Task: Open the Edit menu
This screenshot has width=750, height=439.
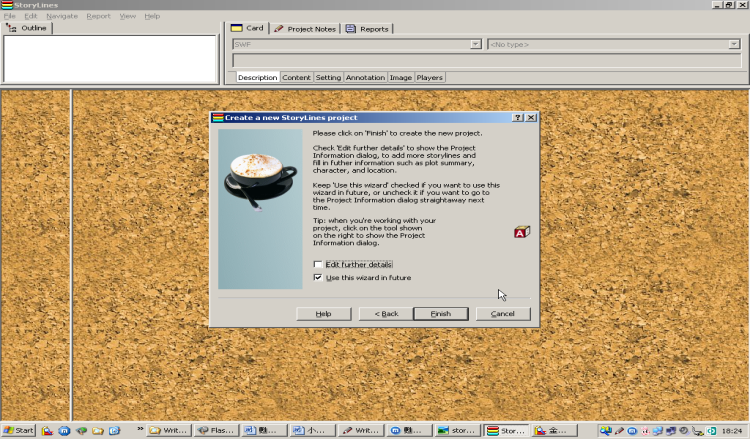Action: point(31,16)
